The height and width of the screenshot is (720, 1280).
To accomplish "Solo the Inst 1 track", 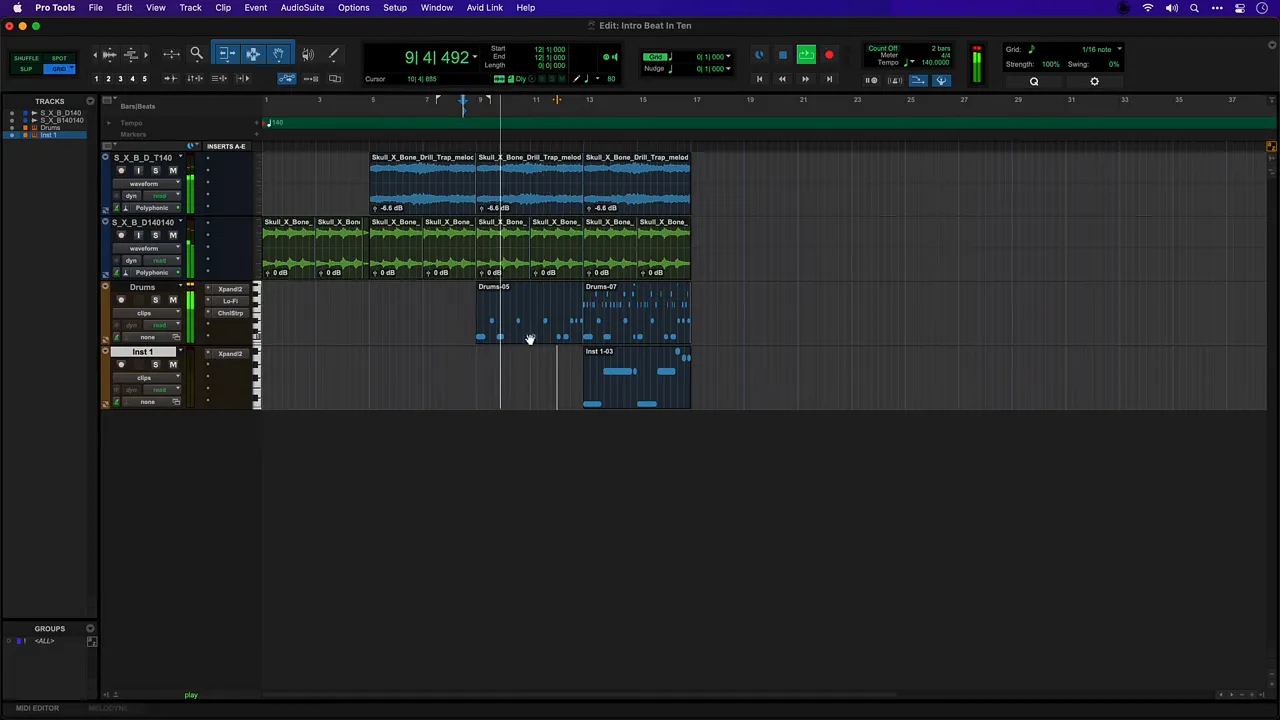I will coord(155,365).
